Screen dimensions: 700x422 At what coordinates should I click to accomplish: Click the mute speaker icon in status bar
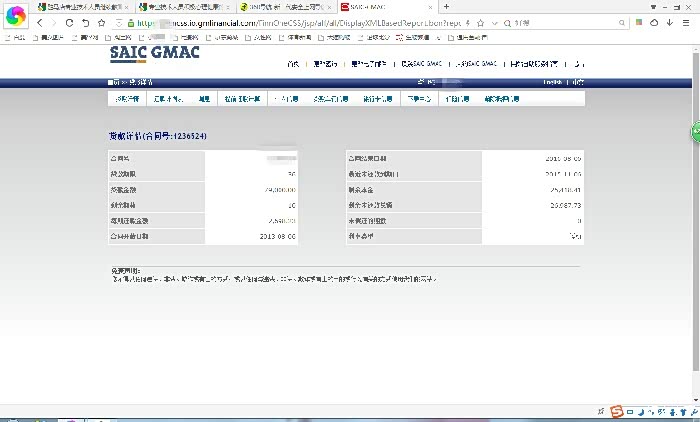coord(601,411)
